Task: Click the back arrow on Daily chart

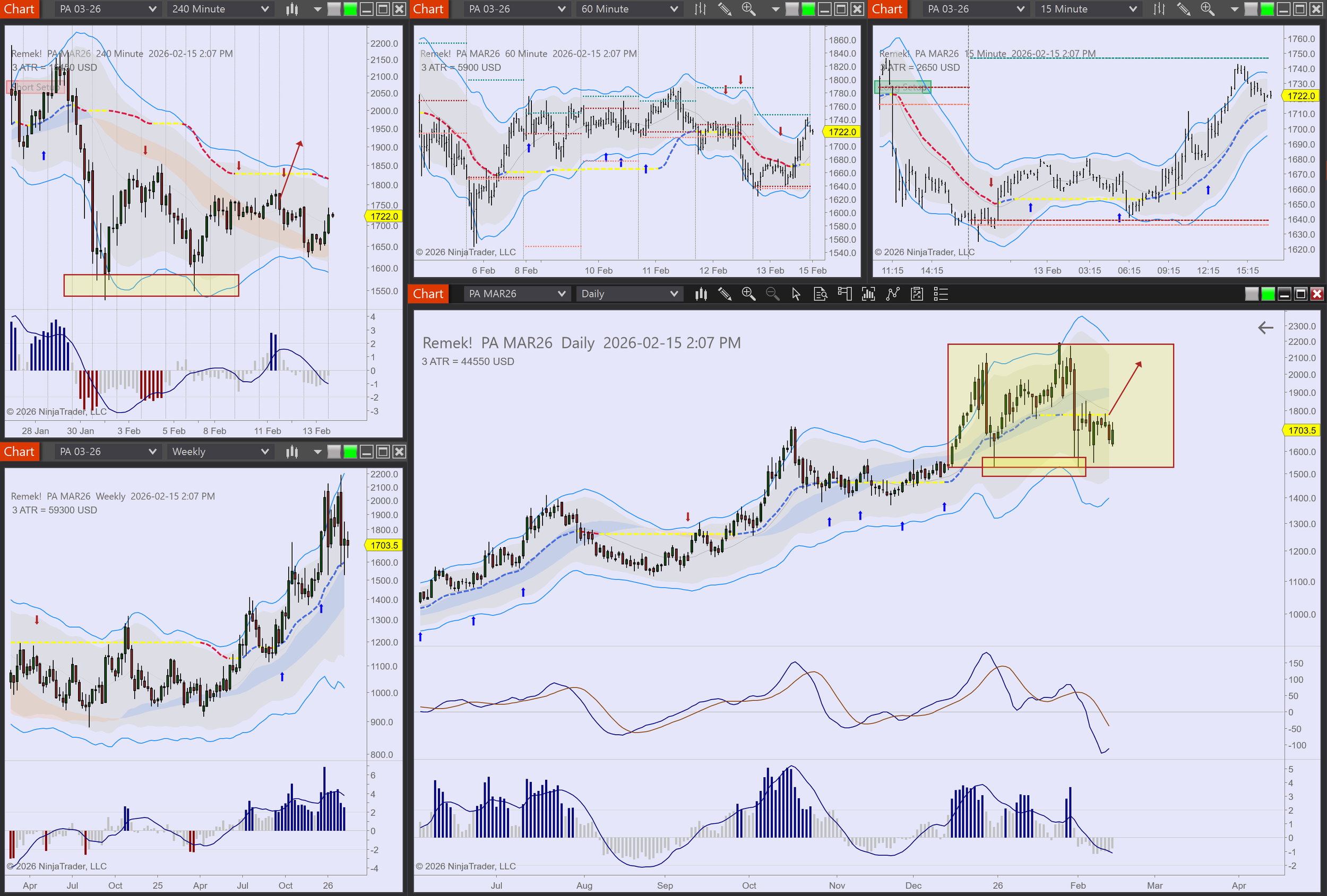Action: point(1265,328)
